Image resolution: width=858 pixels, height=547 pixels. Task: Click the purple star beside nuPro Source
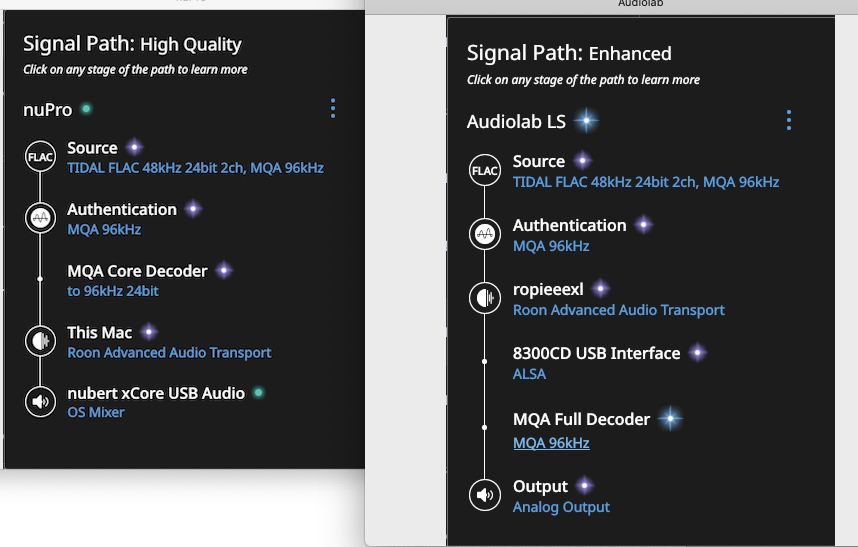(133, 148)
